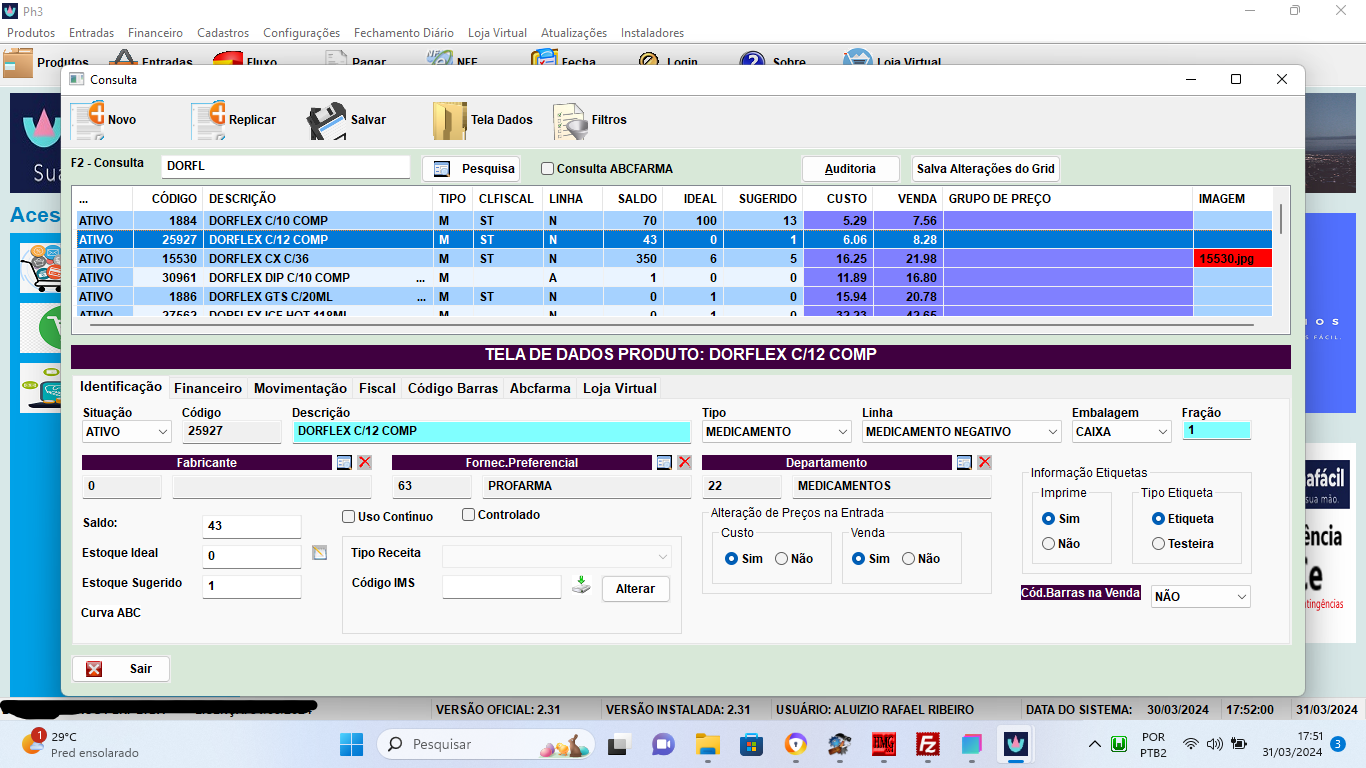The width and height of the screenshot is (1366, 768).
Task: Click the Código IMS input field
Action: (502, 587)
